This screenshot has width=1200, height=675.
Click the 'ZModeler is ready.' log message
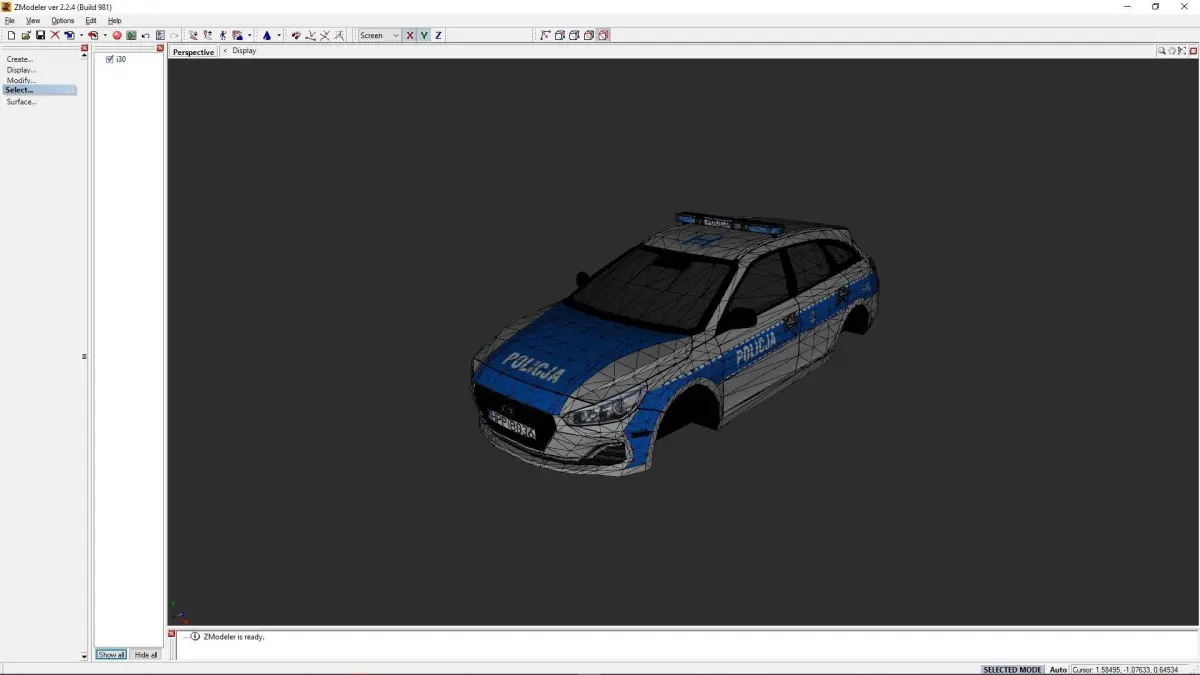tap(234, 636)
